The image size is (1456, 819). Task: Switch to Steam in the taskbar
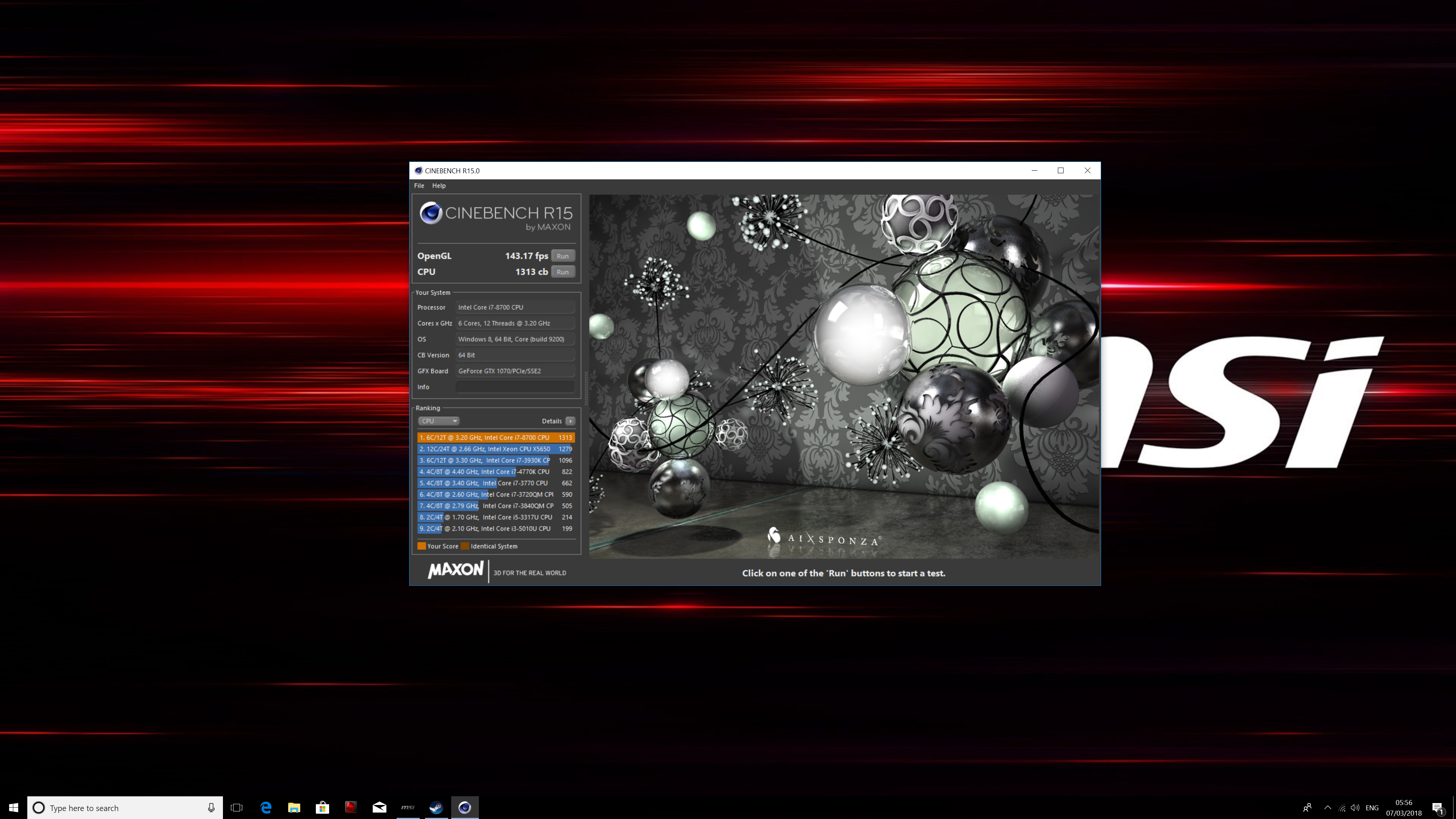click(x=436, y=807)
